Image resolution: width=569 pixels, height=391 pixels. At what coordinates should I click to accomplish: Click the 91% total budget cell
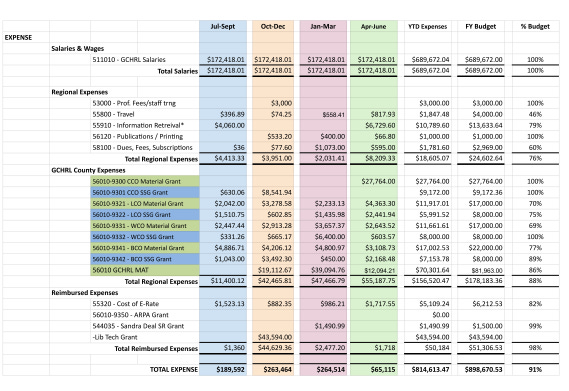click(535, 370)
